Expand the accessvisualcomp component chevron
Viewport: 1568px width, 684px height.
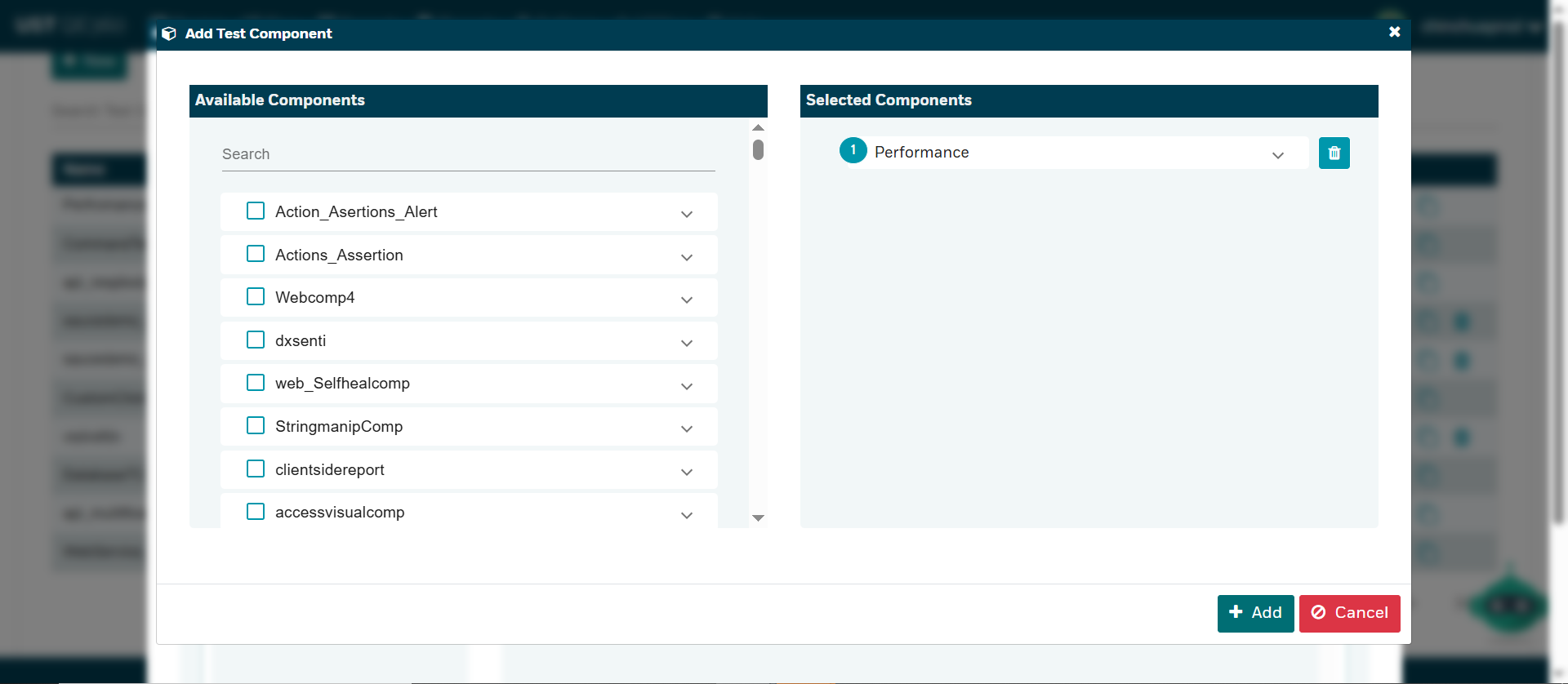pos(687,515)
